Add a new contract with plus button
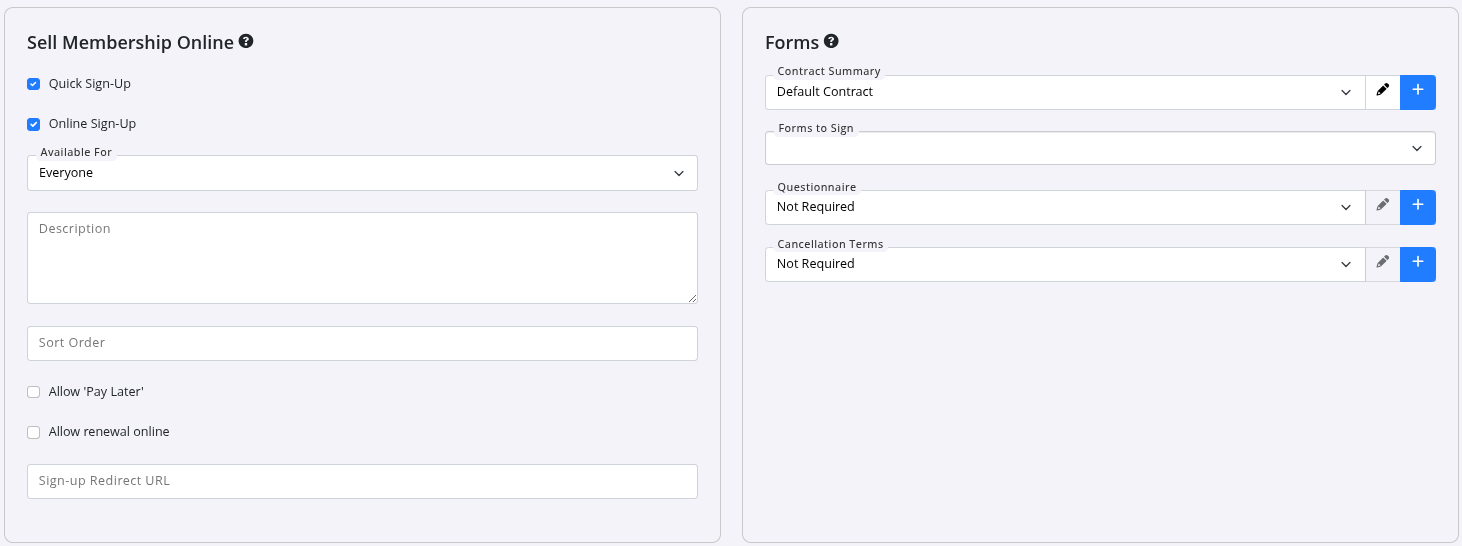Viewport: 1462px width, 546px height. point(1417,91)
